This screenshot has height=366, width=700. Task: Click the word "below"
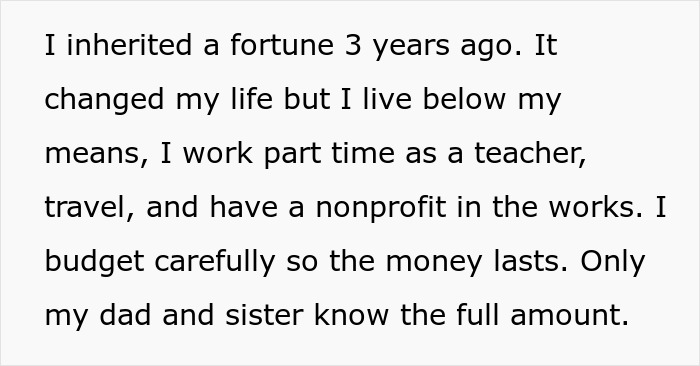(x=464, y=99)
